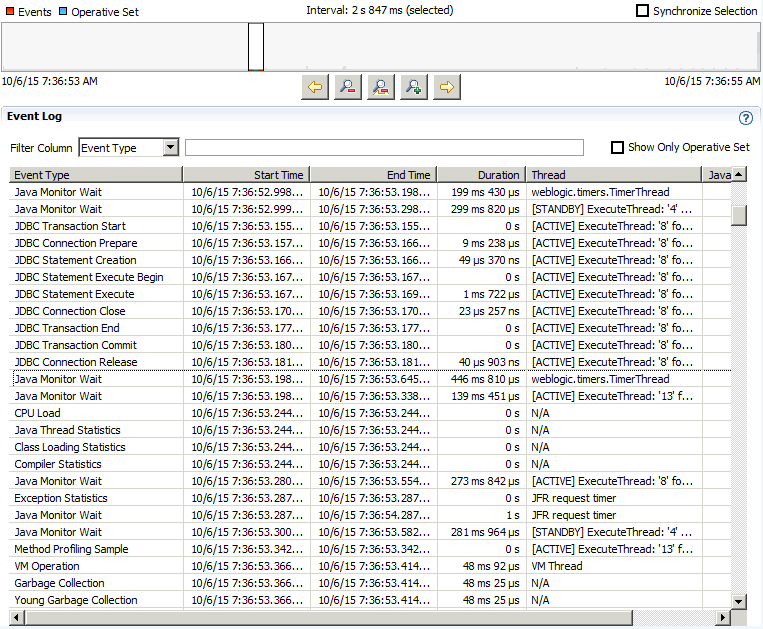Select the Compiler Statistics row
The height and width of the screenshot is (629, 763).
pos(370,465)
